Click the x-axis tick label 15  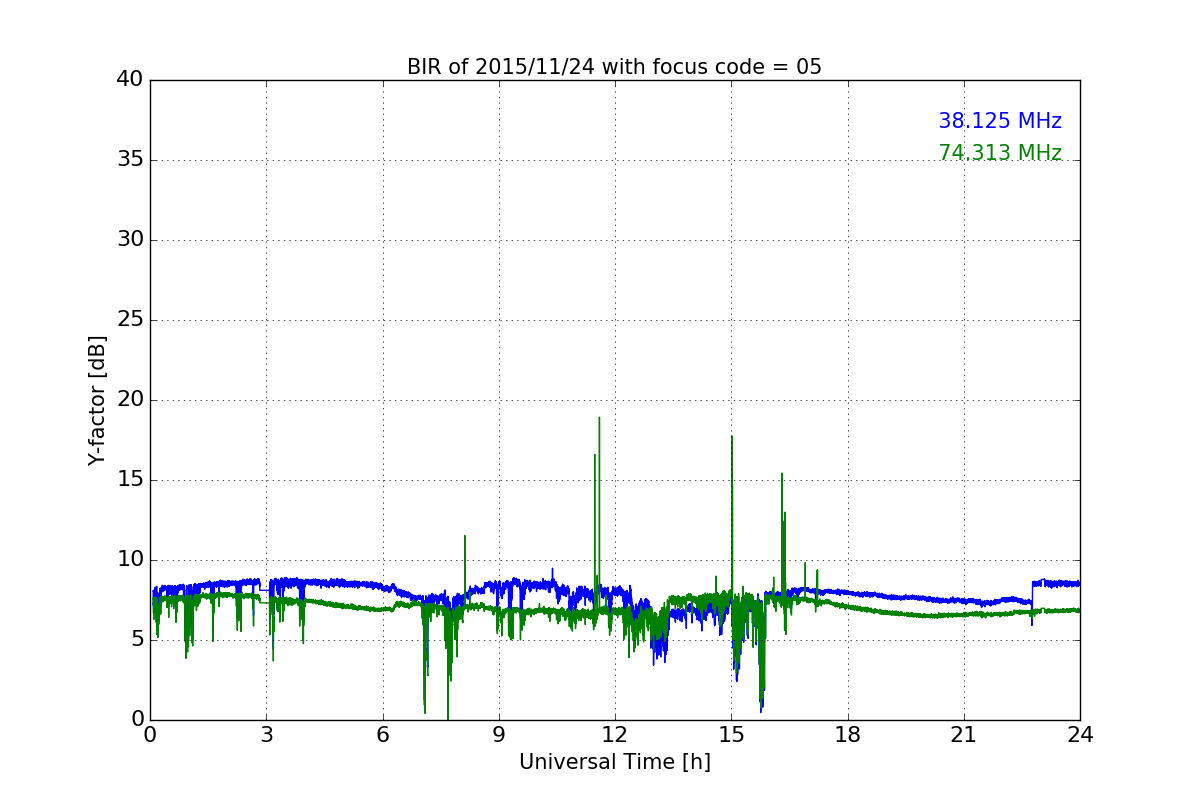[731, 735]
